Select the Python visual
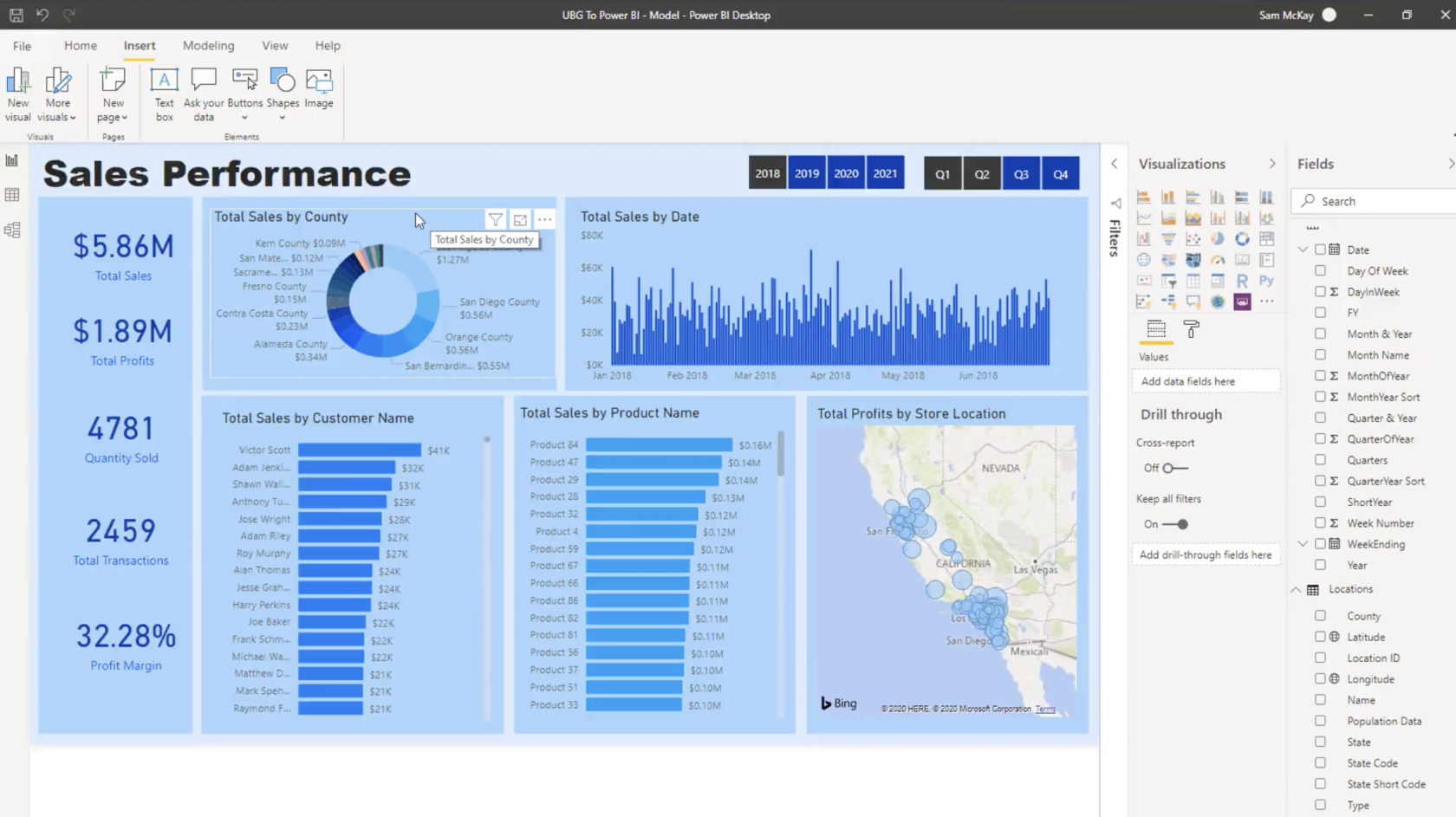The width and height of the screenshot is (1456, 817). [x=1266, y=281]
